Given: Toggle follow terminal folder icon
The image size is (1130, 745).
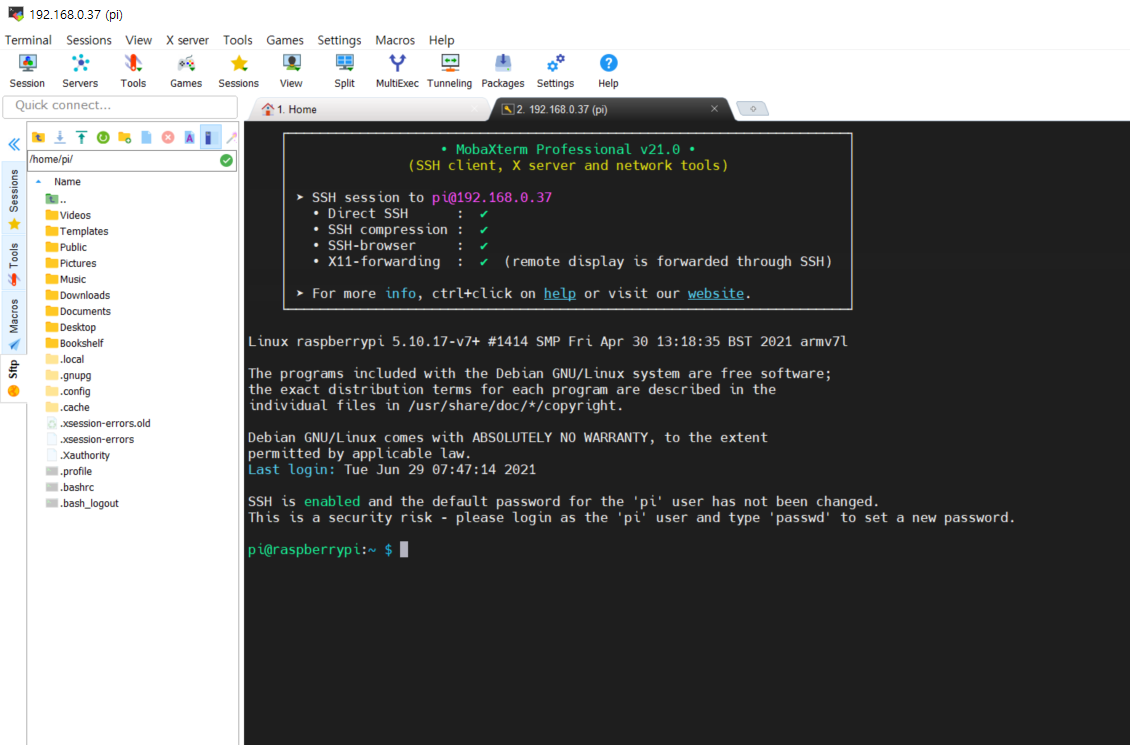Looking at the screenshot, I should (210, 137).
